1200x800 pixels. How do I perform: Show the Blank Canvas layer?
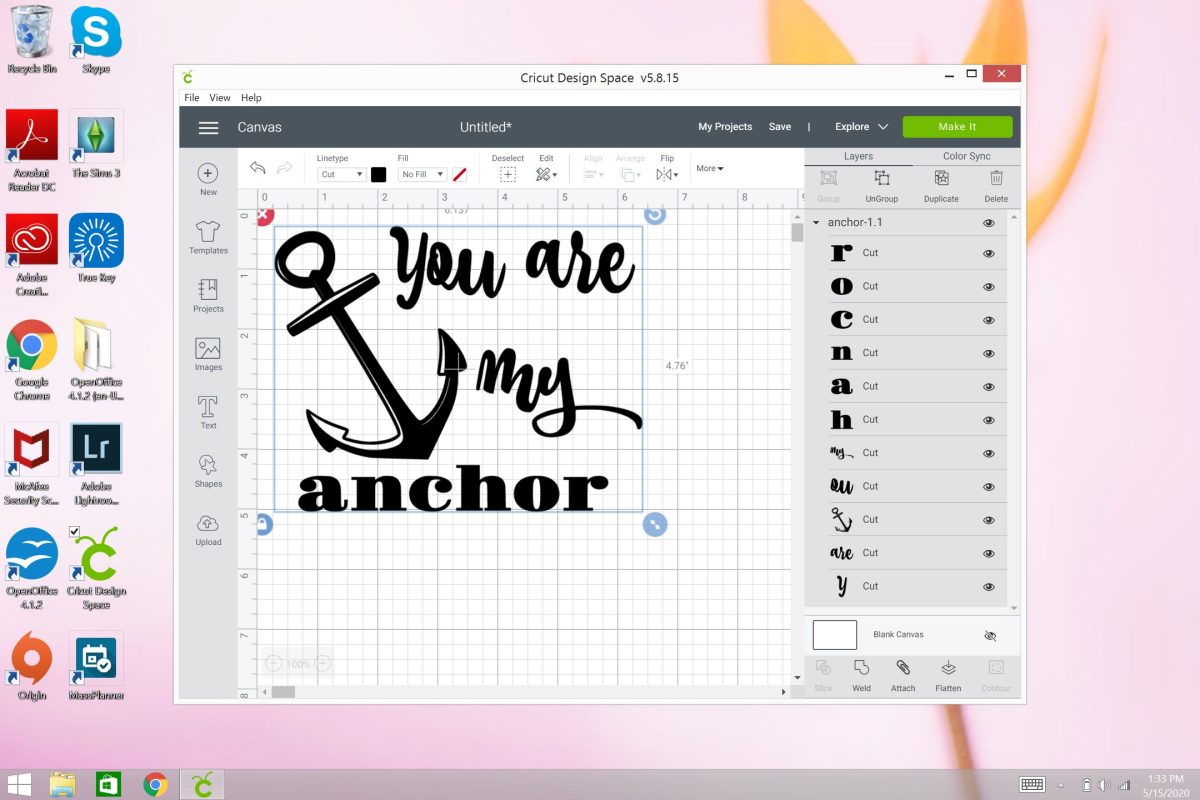pyautogui.click(x=990, y=636)
